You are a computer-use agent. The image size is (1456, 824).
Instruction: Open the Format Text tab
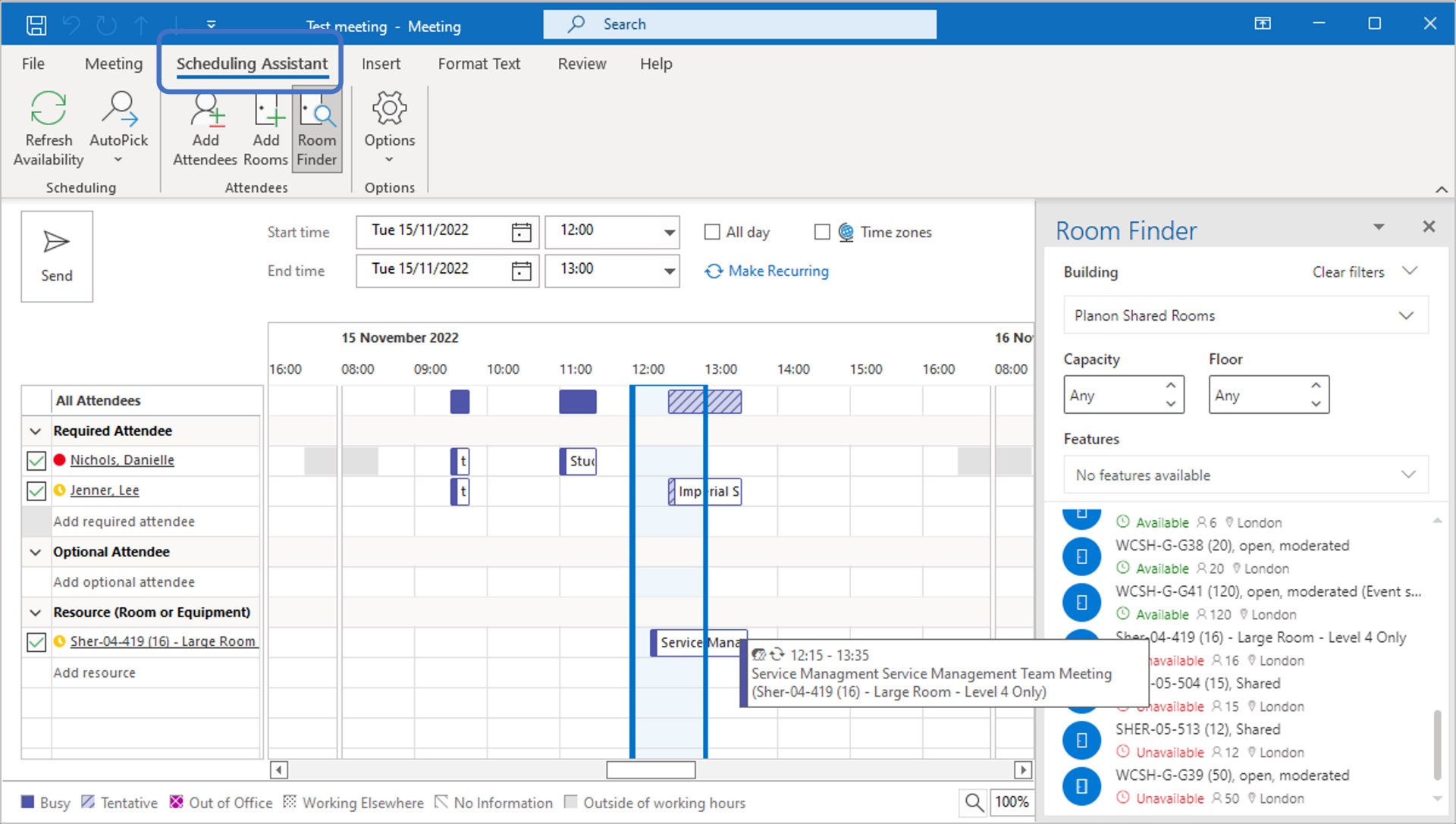point(479,64)
